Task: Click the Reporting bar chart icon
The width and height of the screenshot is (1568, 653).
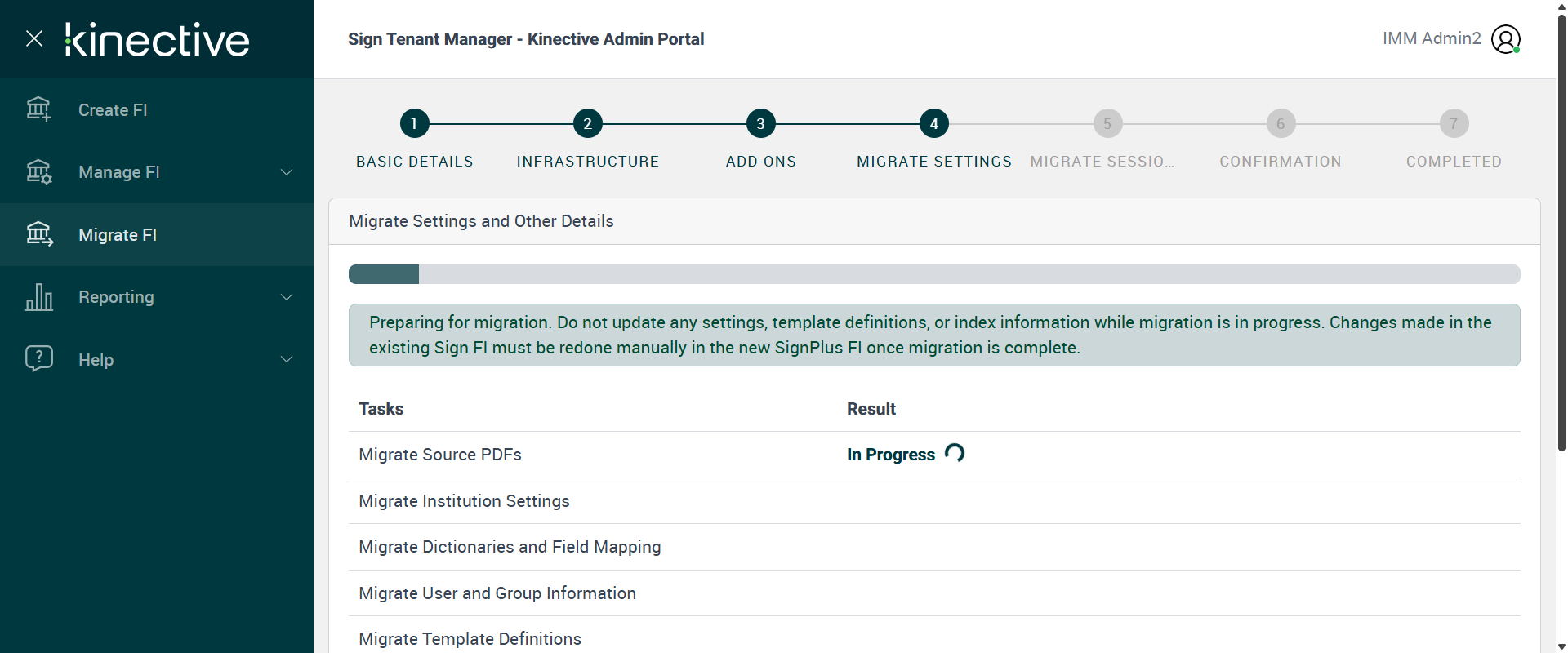Action: [x=38, y=297]
